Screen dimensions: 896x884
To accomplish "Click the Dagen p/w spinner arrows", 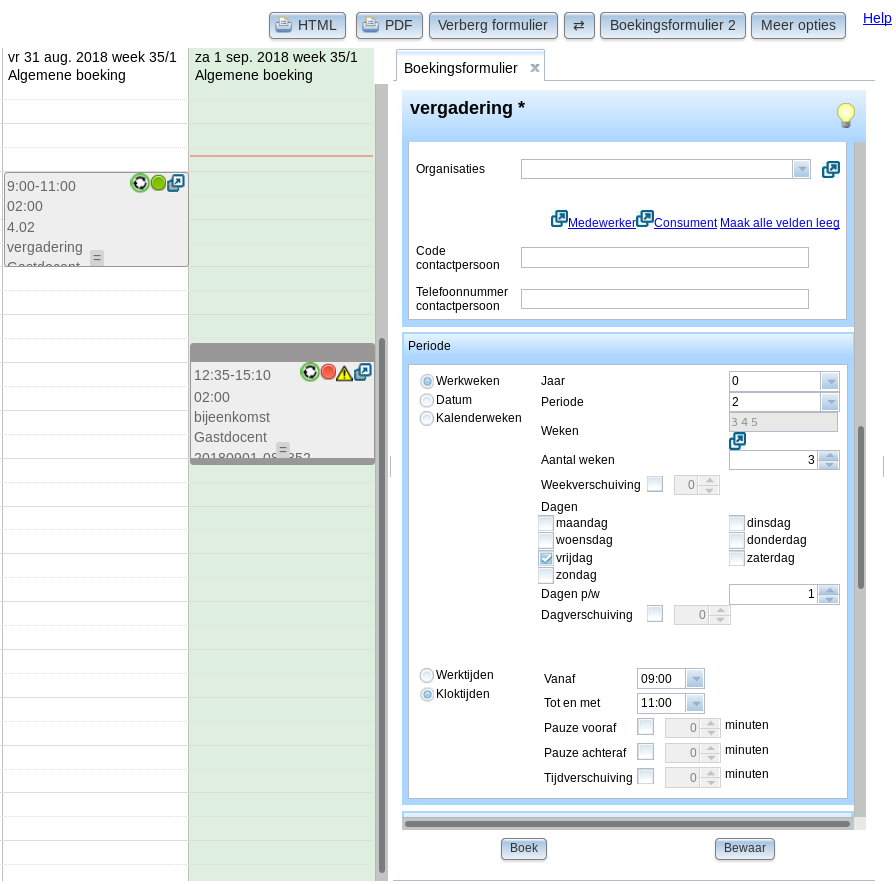I will pyautogui.click(x=829, y=594).
